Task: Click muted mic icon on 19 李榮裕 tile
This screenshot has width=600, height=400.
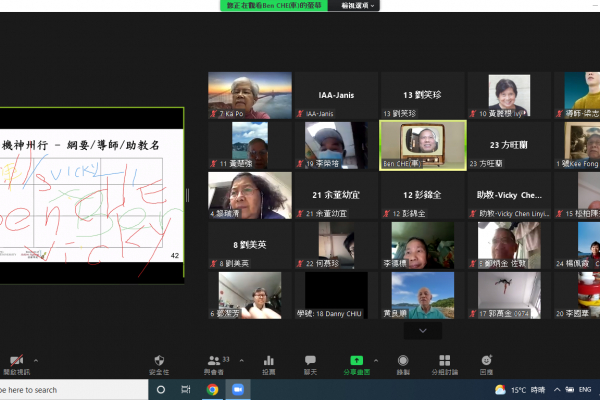Action: click(x=300, y=163)
